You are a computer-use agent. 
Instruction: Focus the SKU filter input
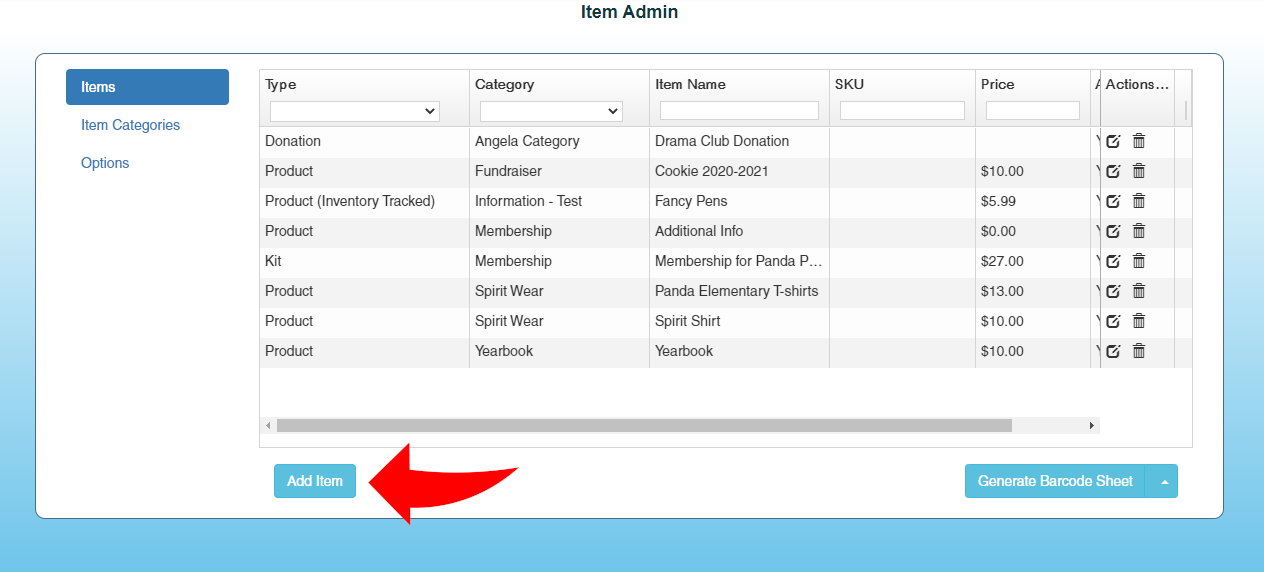click(x=902, y=110)
